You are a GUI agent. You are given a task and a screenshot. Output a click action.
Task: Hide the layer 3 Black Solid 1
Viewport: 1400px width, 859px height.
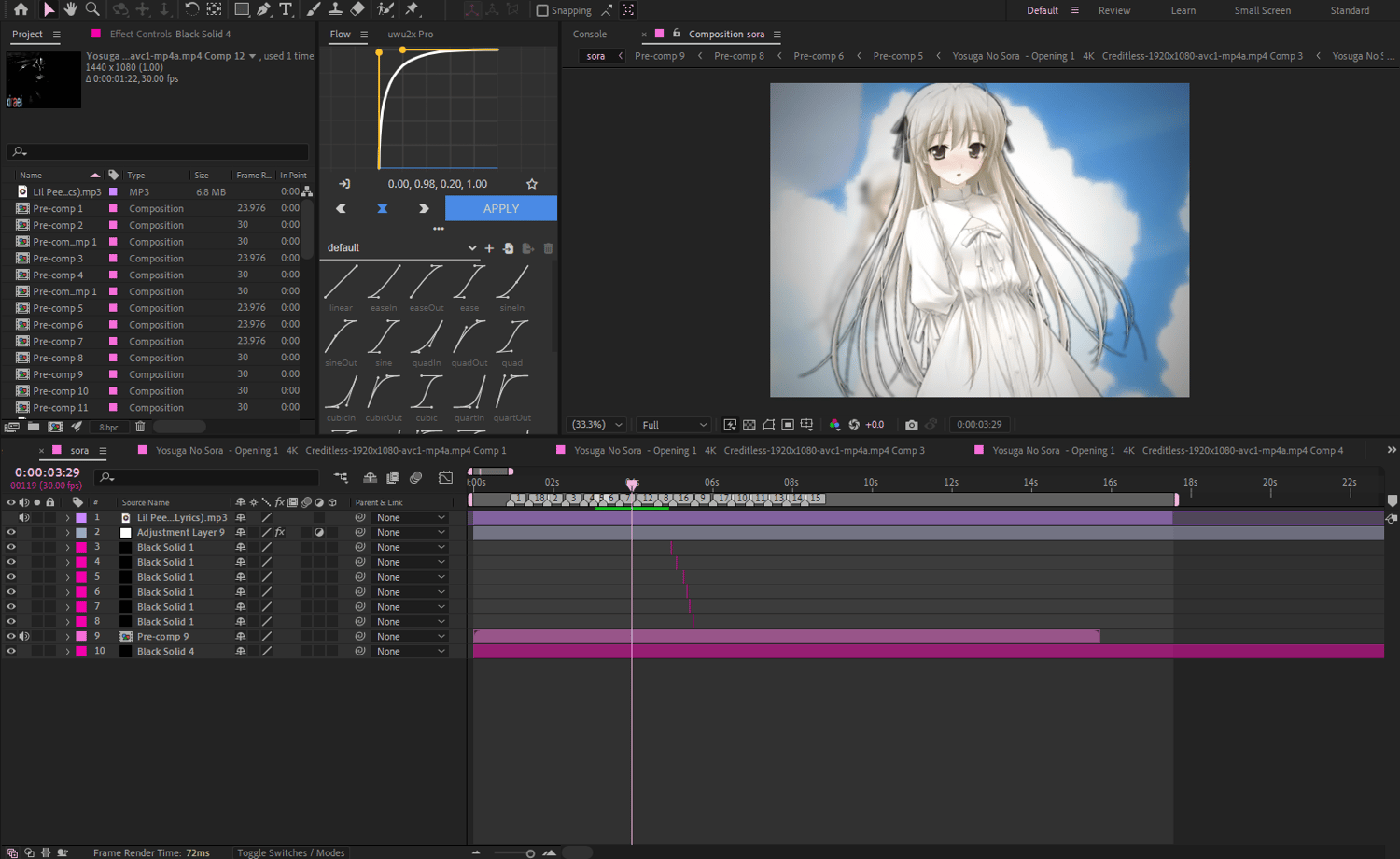pos(11,547)
